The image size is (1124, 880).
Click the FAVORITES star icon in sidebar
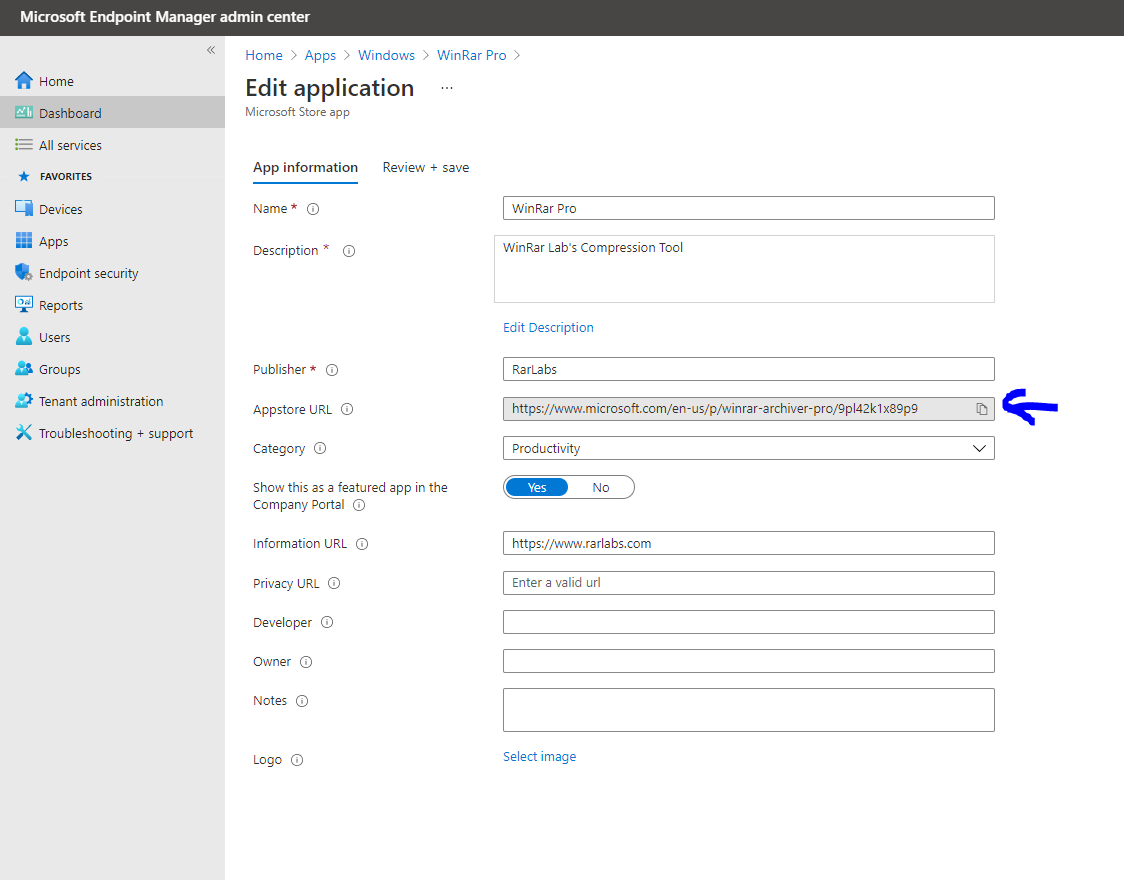click(x=24, y=176)
